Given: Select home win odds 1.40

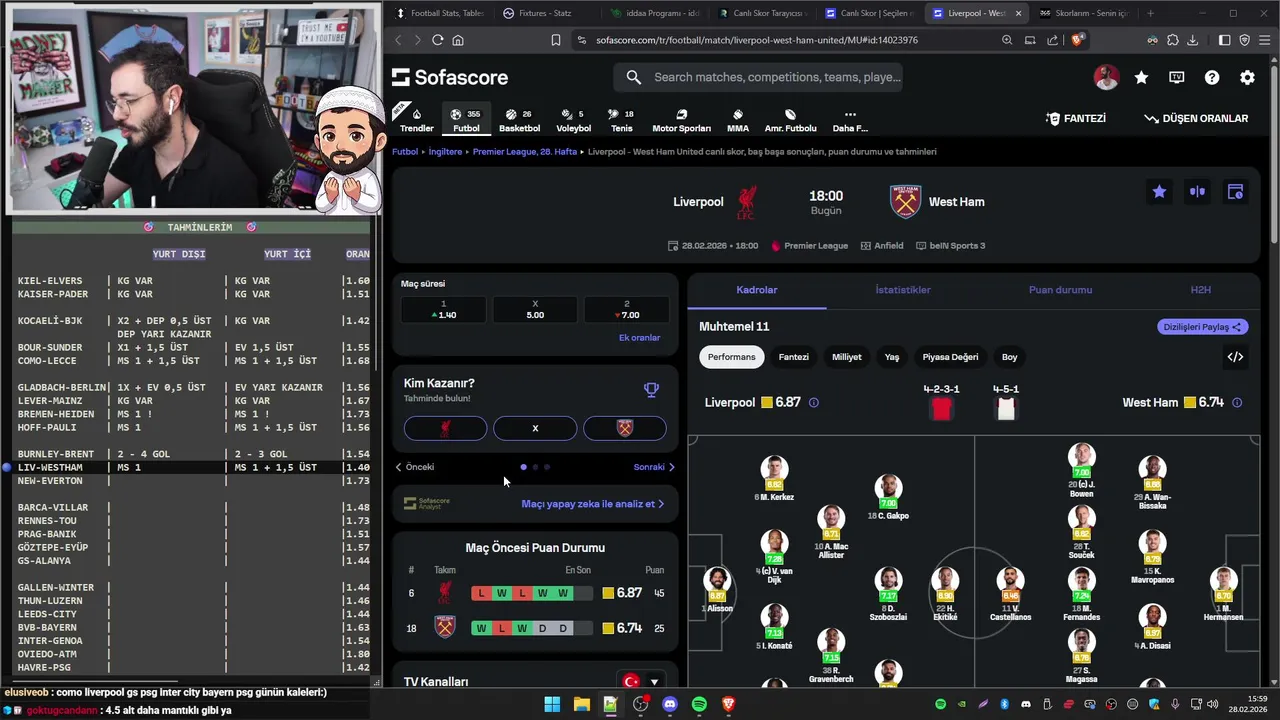Looking at the screenshot, I should click(x=443, y=310).
